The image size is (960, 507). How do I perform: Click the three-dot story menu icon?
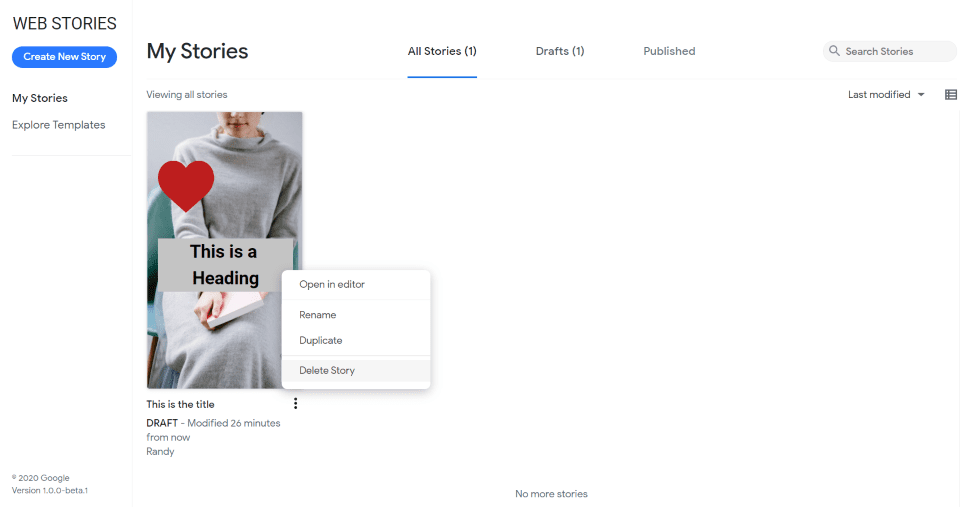[295, 404]
